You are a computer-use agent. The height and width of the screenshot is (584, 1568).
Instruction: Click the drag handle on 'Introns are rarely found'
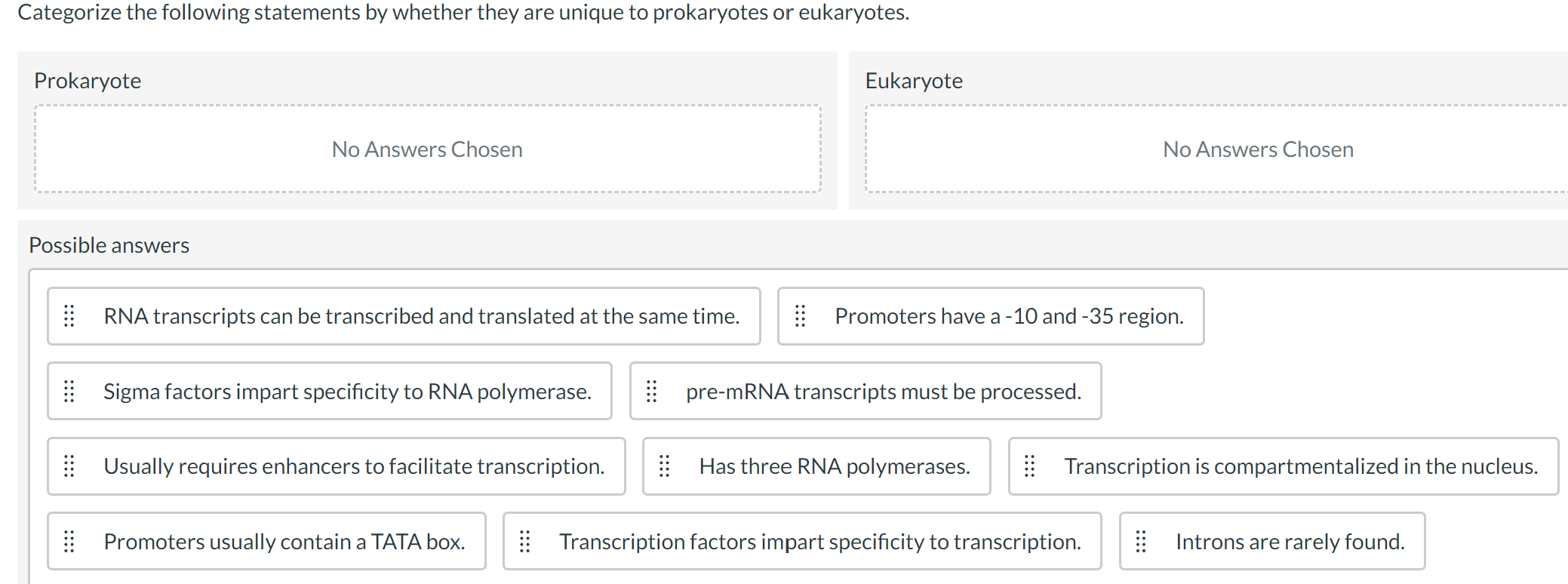point(1141,541)
